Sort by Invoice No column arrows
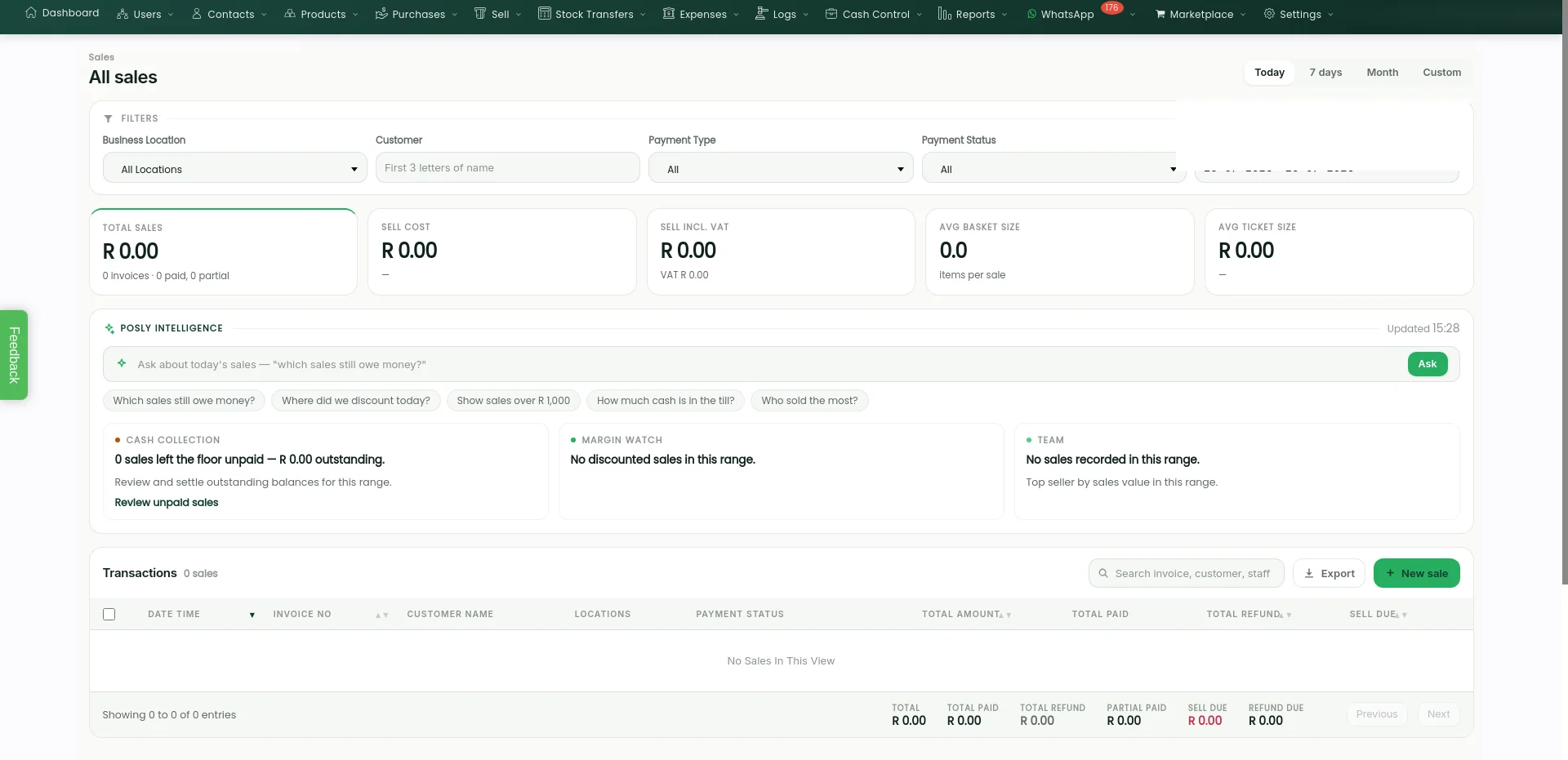The image size is (1568, 760). tap(381, 615)
